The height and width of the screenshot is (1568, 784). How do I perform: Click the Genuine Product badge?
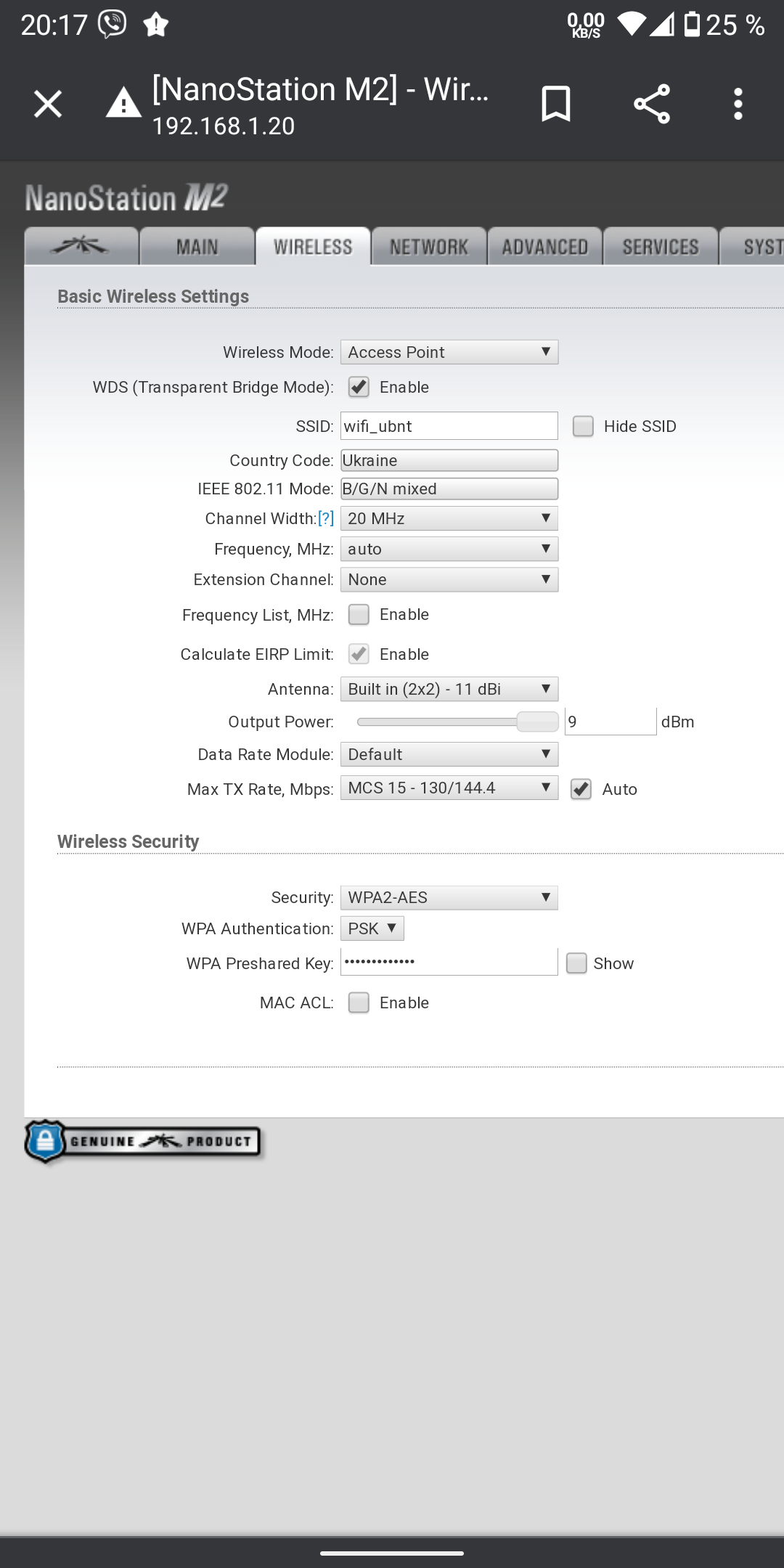point(143,1141)
